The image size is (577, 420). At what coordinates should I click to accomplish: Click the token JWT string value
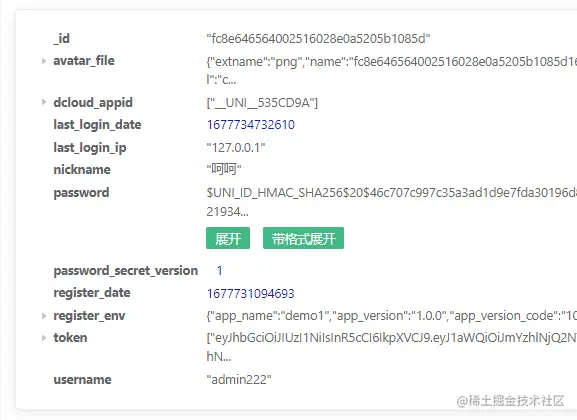pos(392,347)
